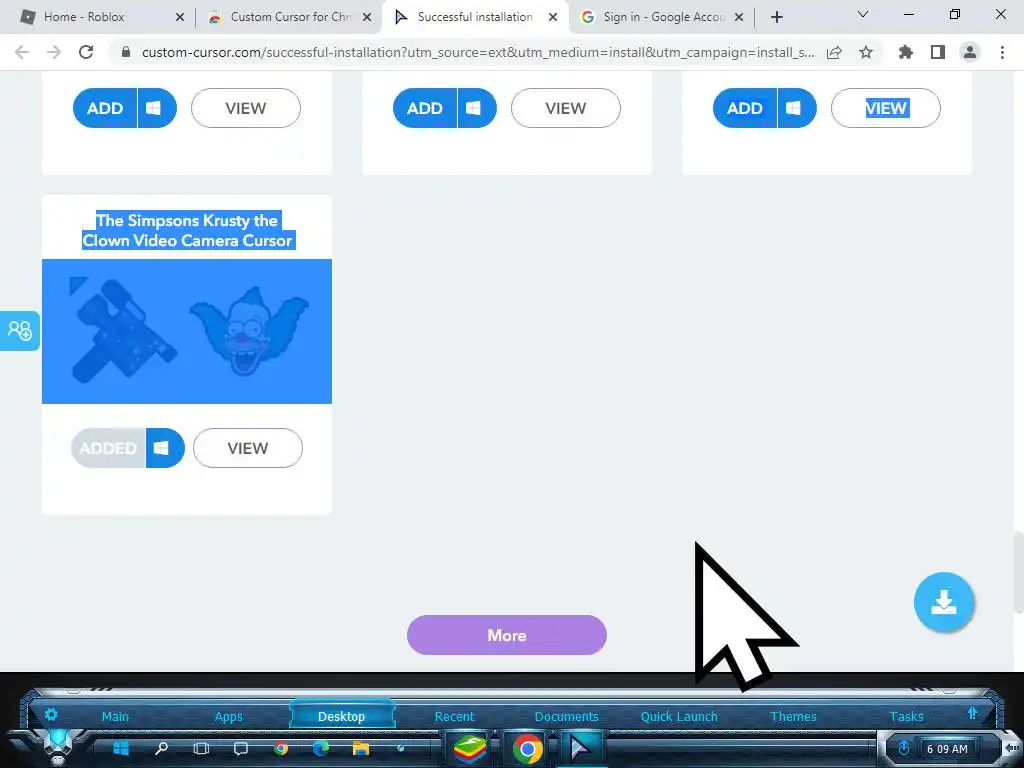The height and width of the screenshot is (768, 1024).
Task: Close the Successful installation tab
Action: click(553, 17)
